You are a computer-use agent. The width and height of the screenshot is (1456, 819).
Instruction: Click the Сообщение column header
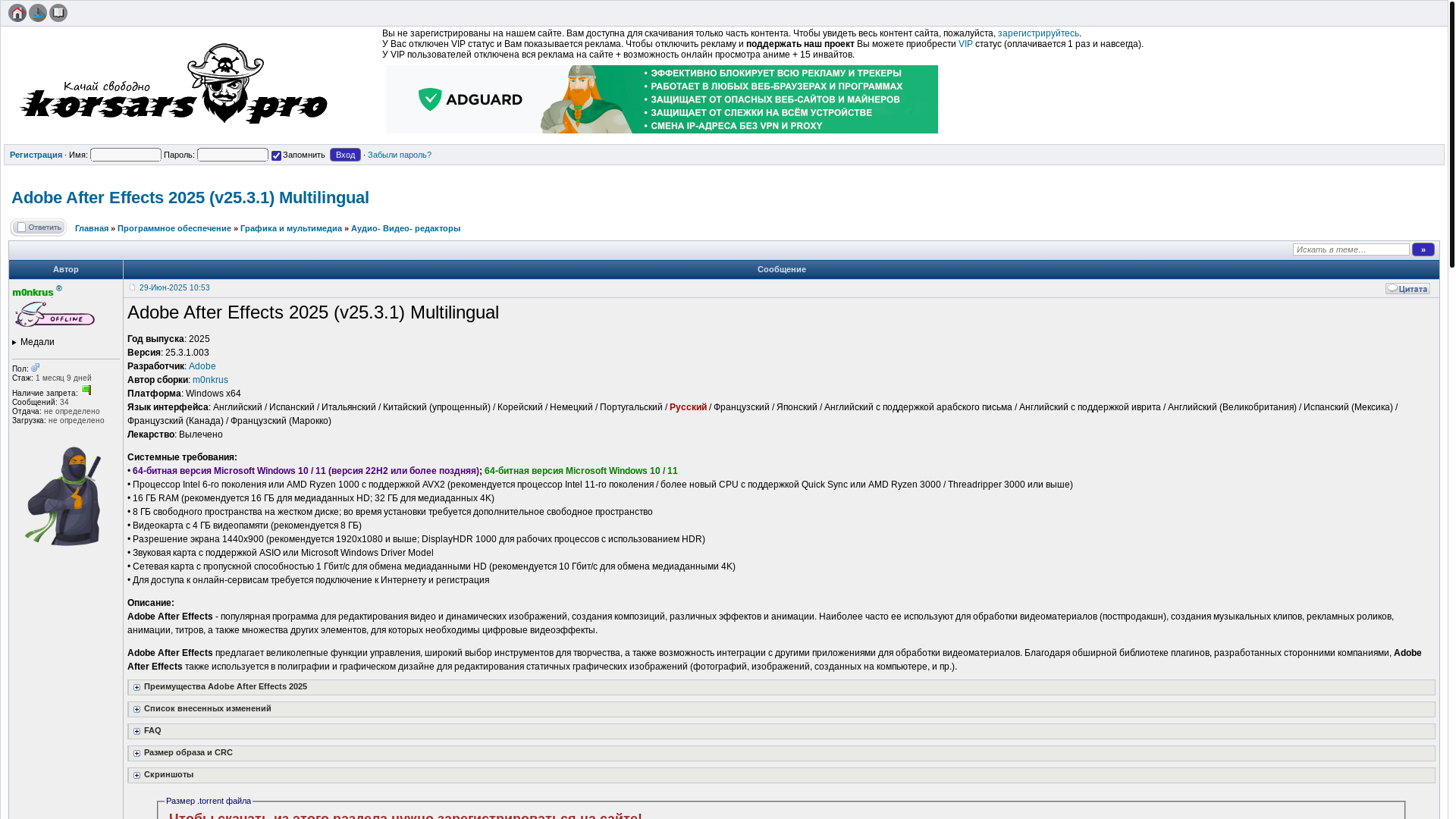[782, 269]
